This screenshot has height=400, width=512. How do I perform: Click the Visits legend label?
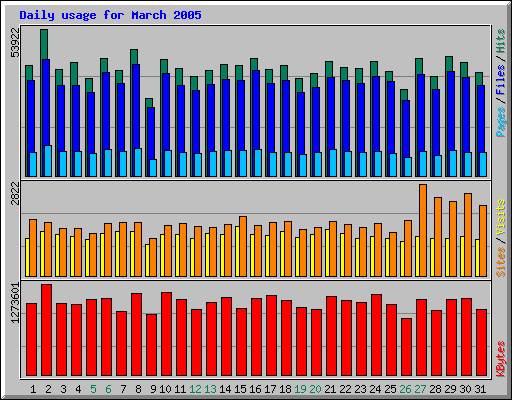pos(501,218)
